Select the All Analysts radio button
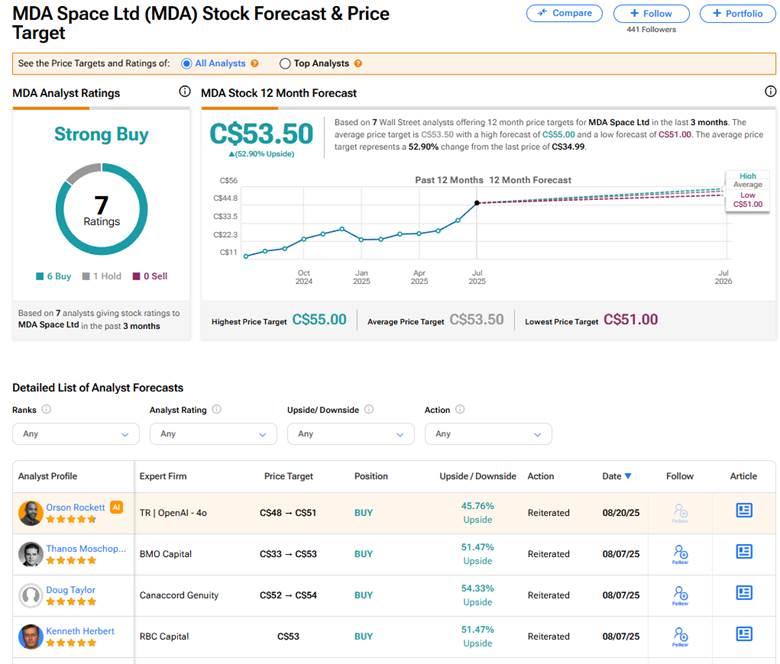The image size is (780, 664). coord(187,63)
